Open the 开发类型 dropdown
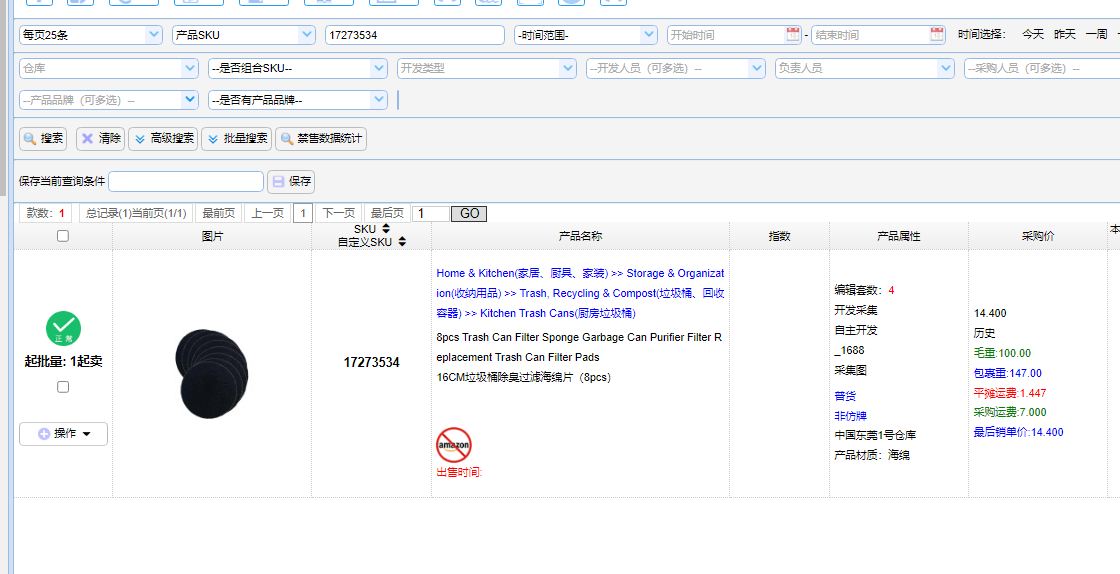The height and width of the screenshot is (574, 1120). (x=487, y=69)
